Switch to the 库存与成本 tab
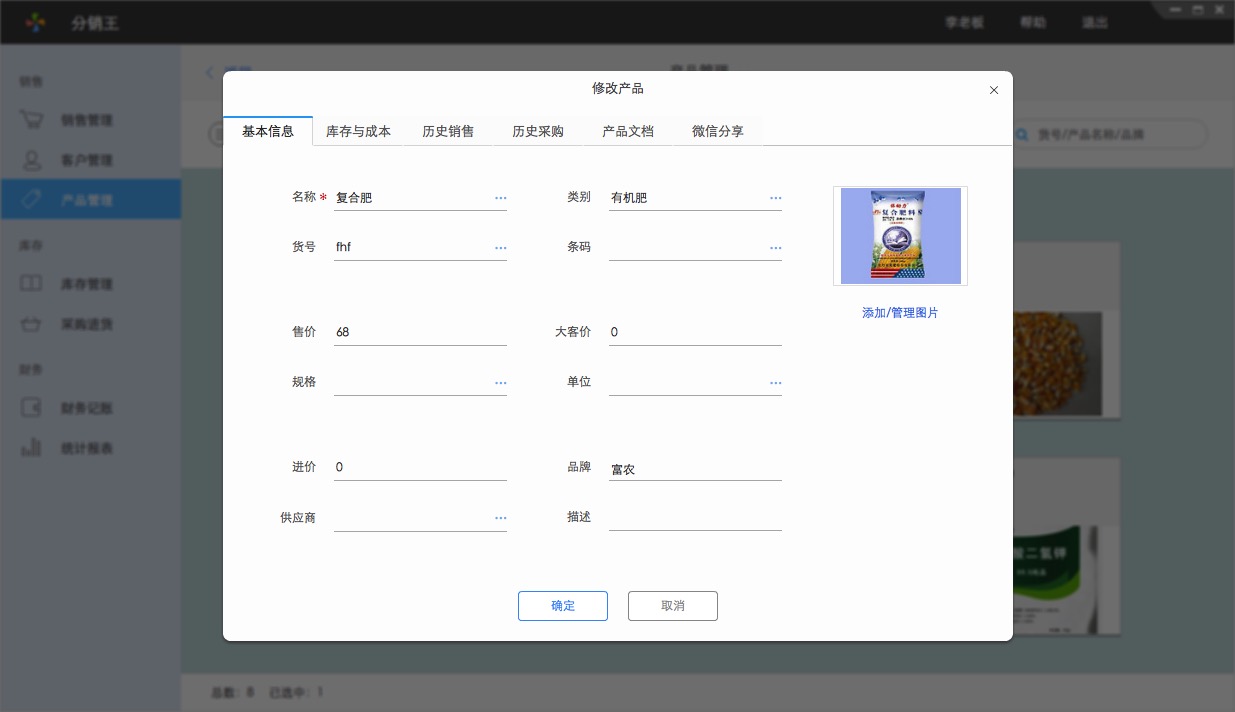 click(358, 131)
